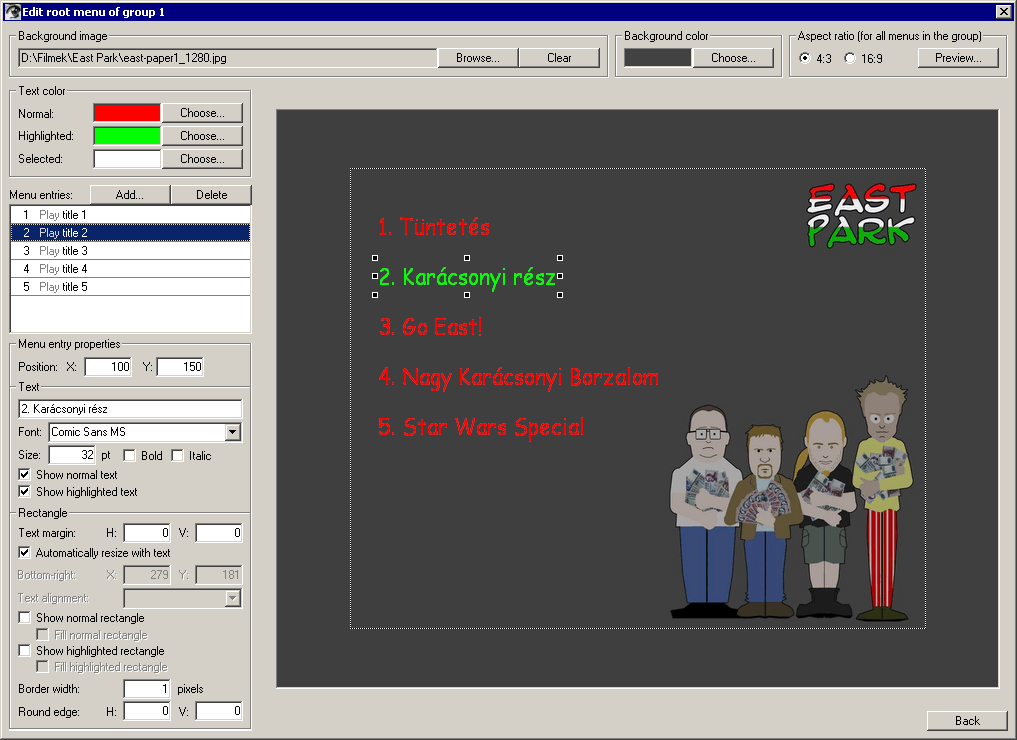The width and height of the screenshot is (1017, 740).
Task: Clear the background image
Action: 559,58
